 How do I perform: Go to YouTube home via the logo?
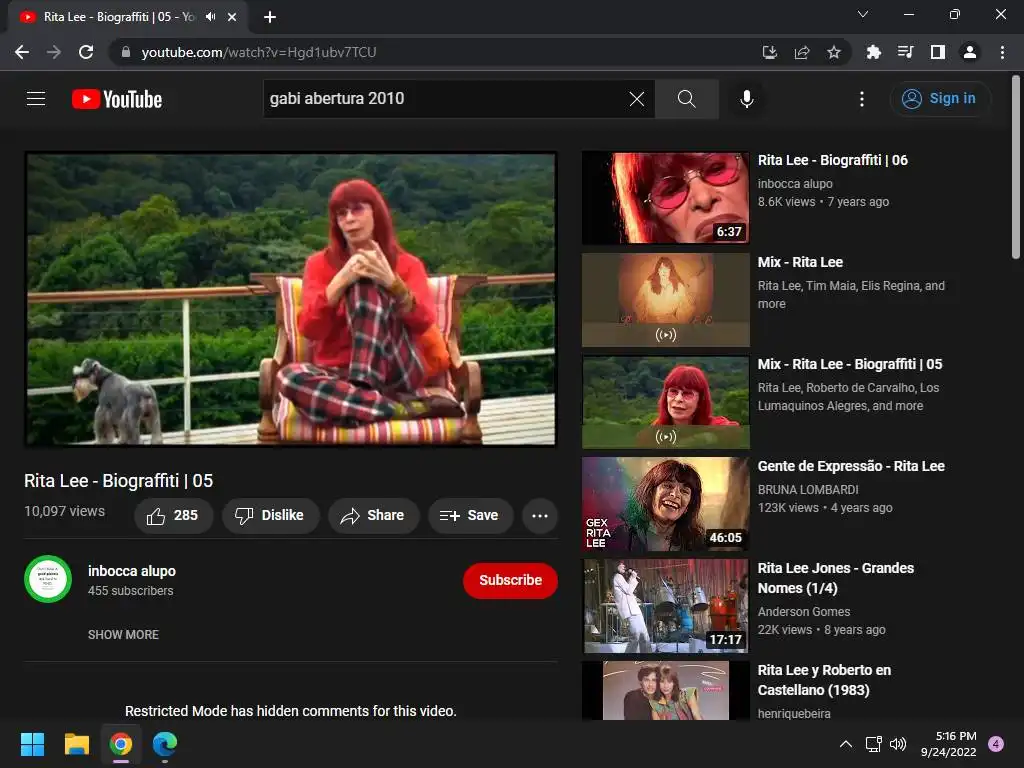[117, 99]
